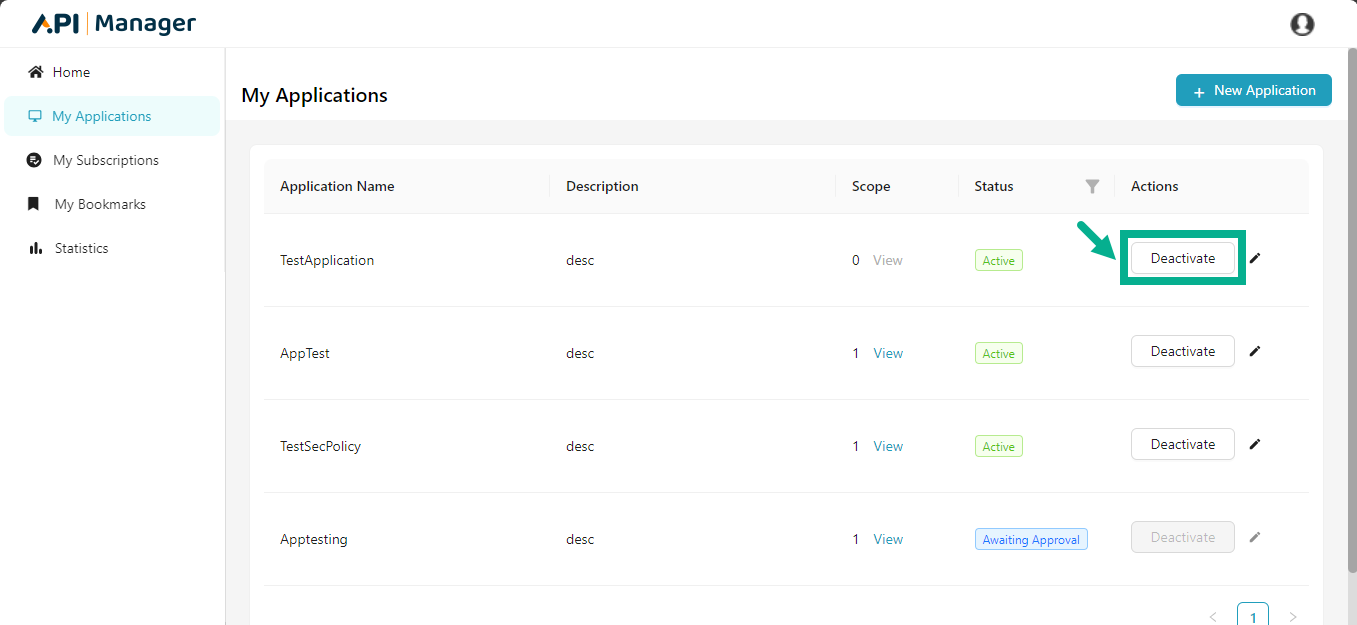Image resolution: width=1357 pixels, height=625 pixels.
Task: Go to My Subscriptions
Action: click(105, 160)
